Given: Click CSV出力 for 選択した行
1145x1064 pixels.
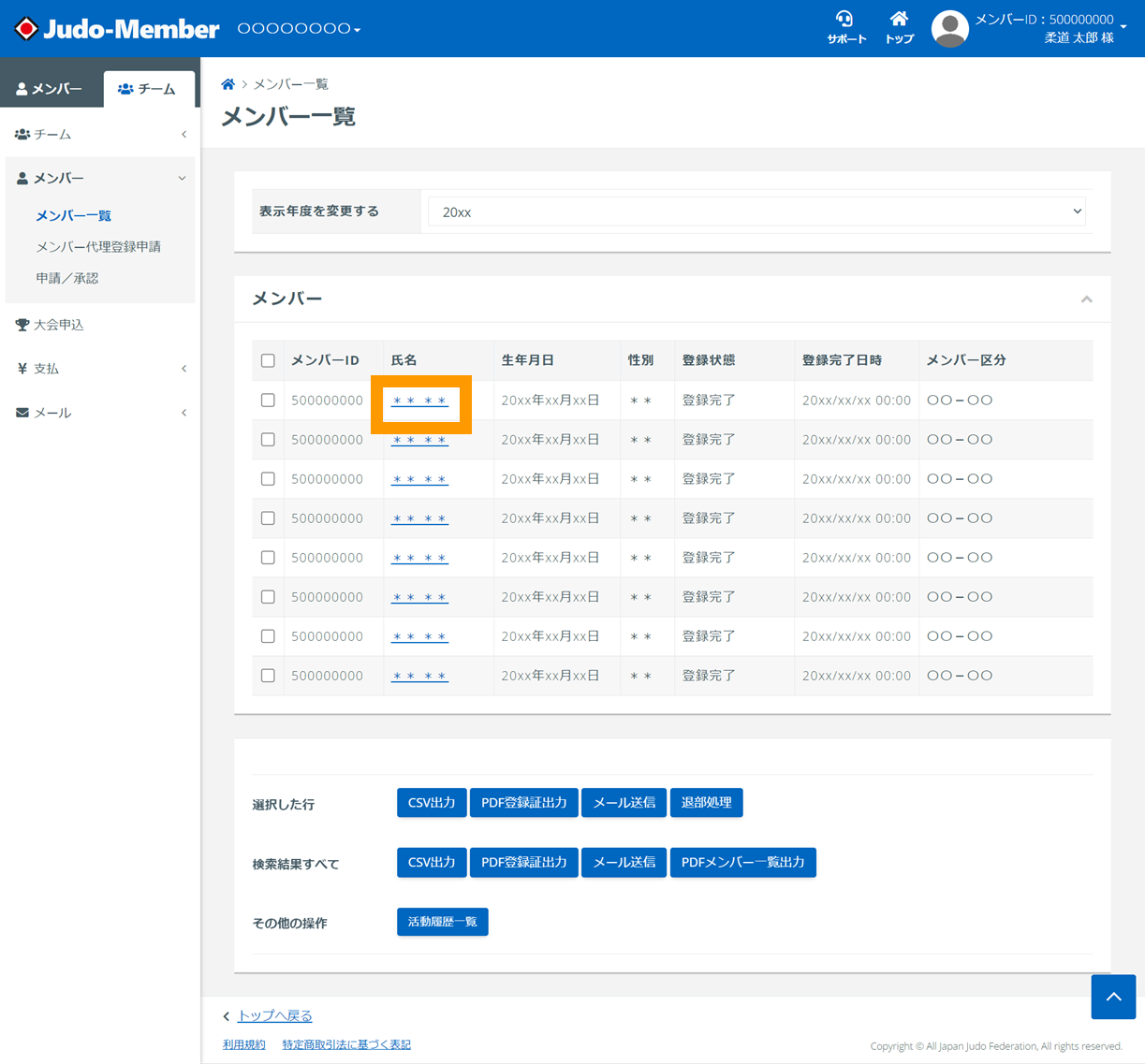Looking at the screenshot, I should 432,803.
